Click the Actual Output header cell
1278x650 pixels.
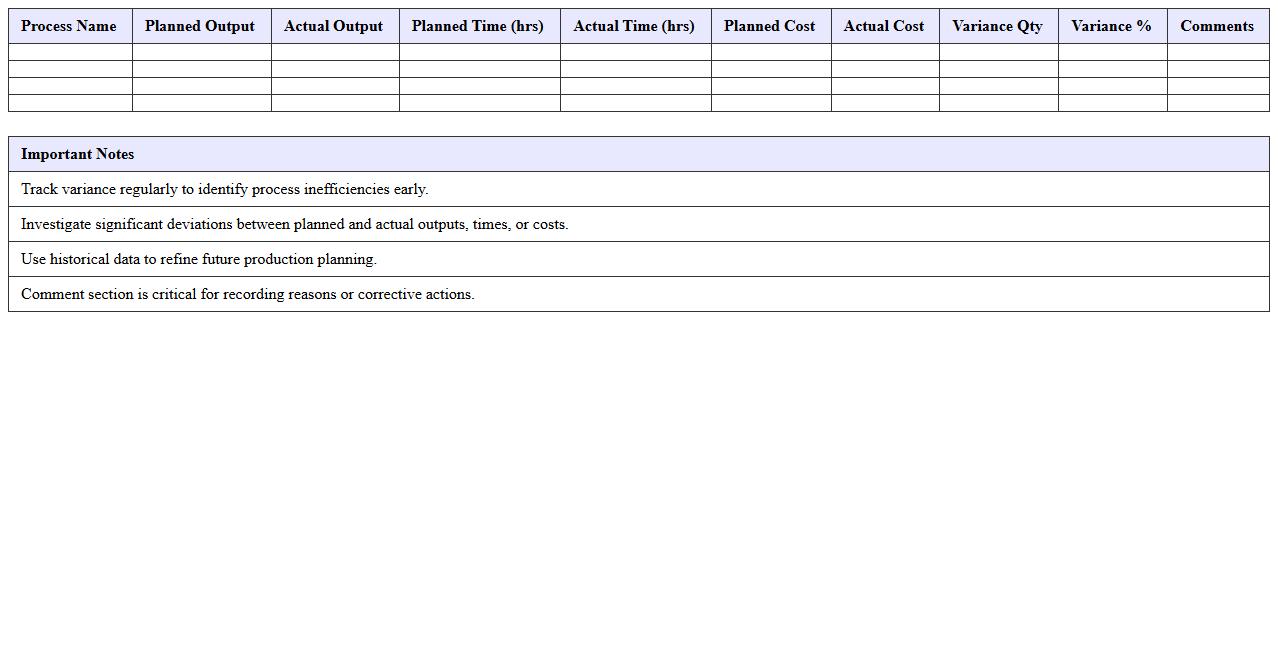pos(334,26)
